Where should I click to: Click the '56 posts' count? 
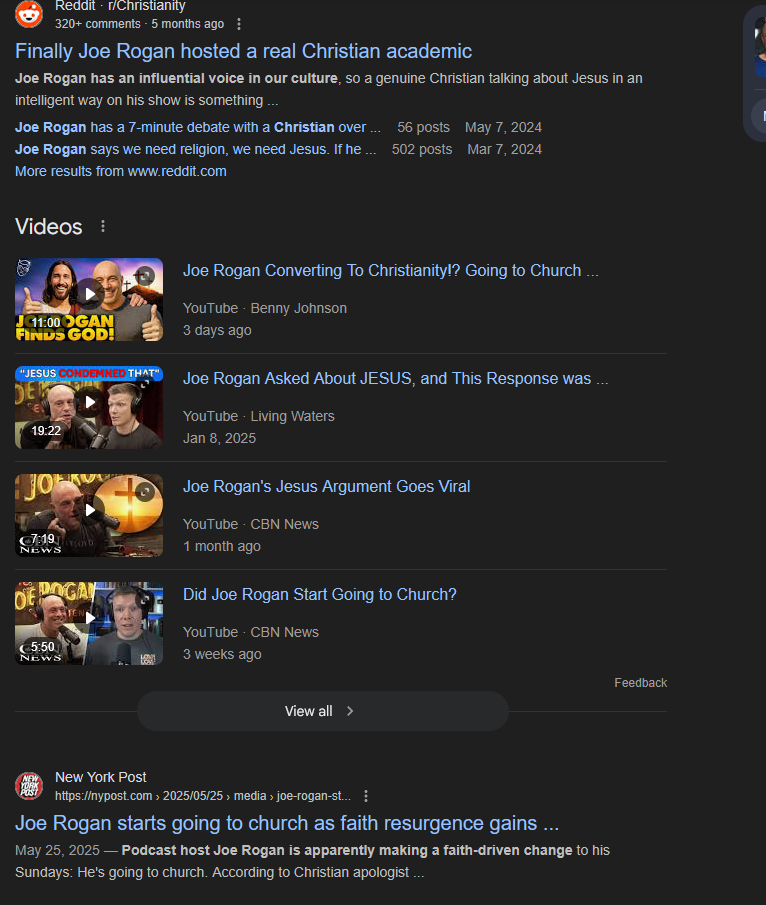(x=423, y=127)
